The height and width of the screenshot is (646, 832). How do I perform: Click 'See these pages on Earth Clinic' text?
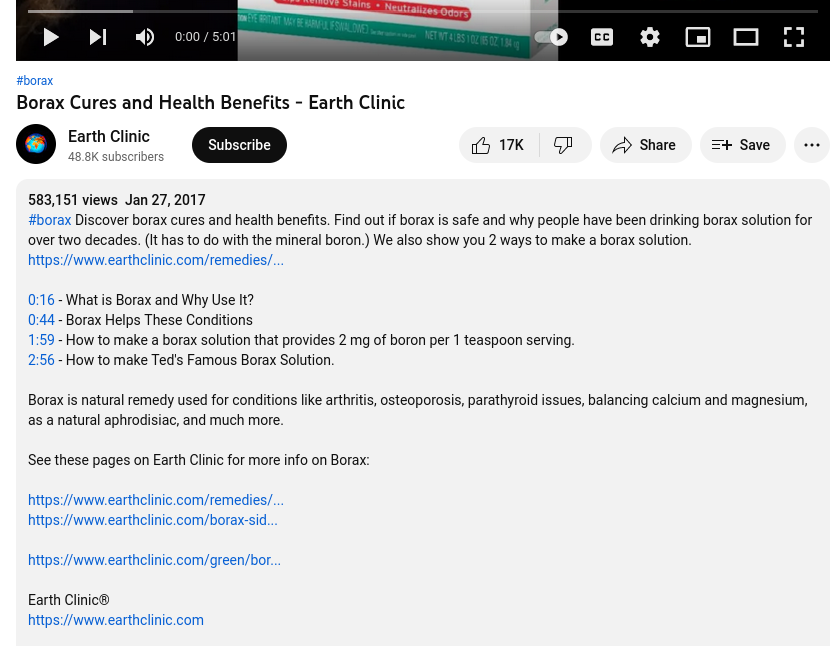click(125, 460)
